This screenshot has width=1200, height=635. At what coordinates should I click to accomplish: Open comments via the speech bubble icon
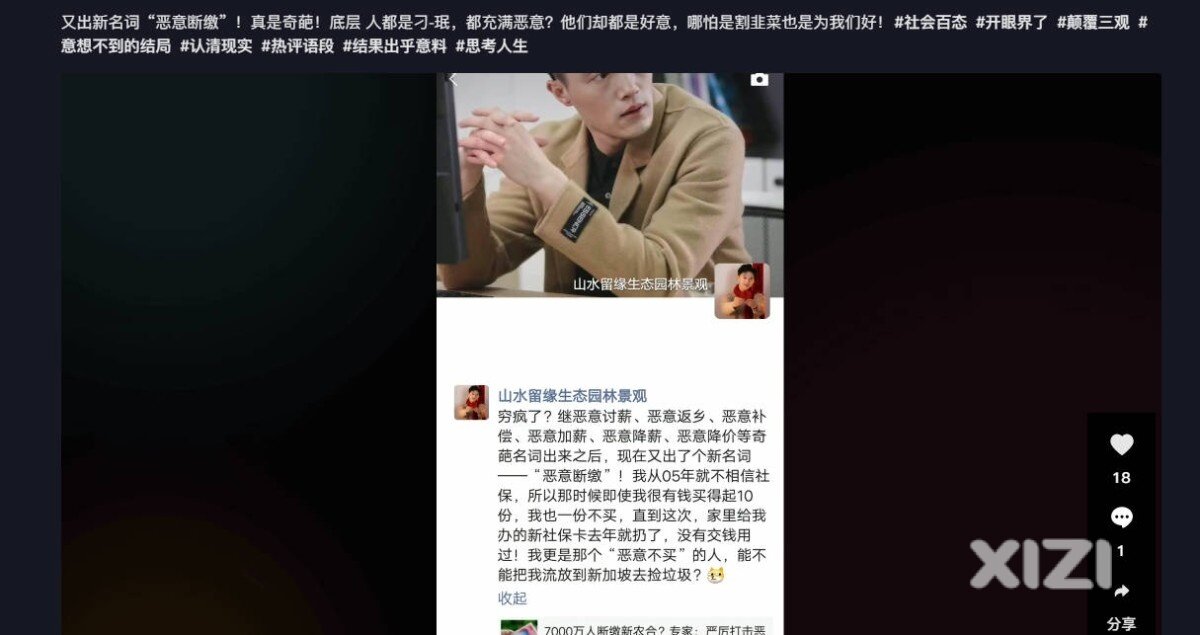[1122, 517]
